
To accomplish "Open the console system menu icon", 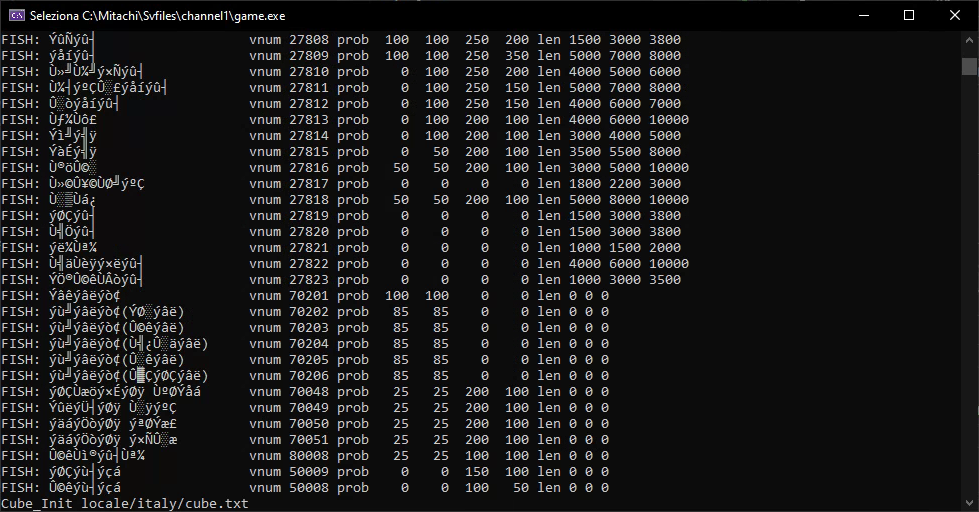I will [x=15, y=16].
